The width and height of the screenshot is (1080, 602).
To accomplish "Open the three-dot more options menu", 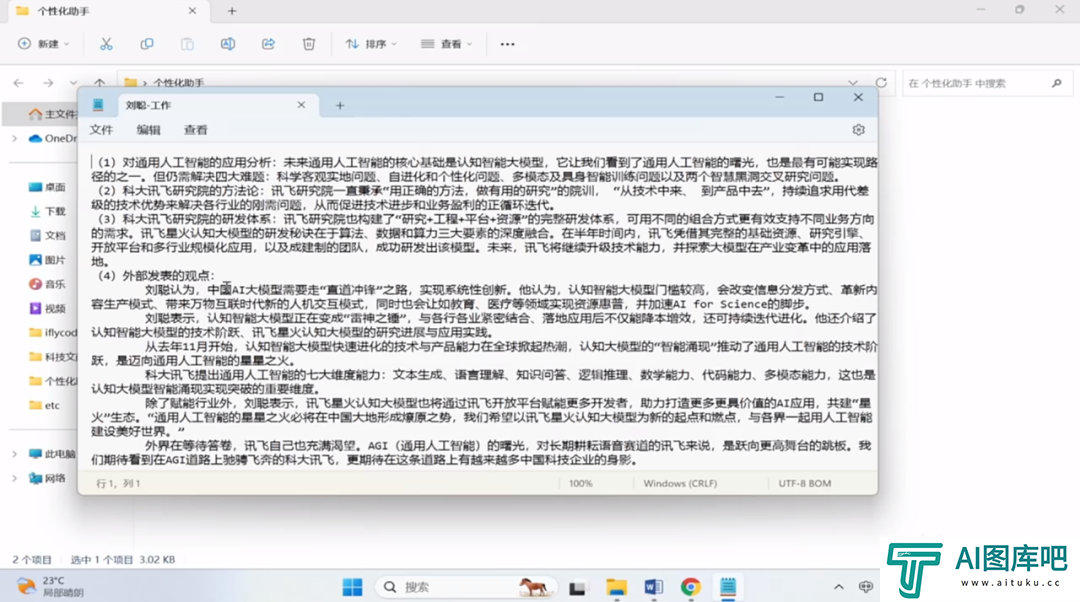I will [508, 44].
